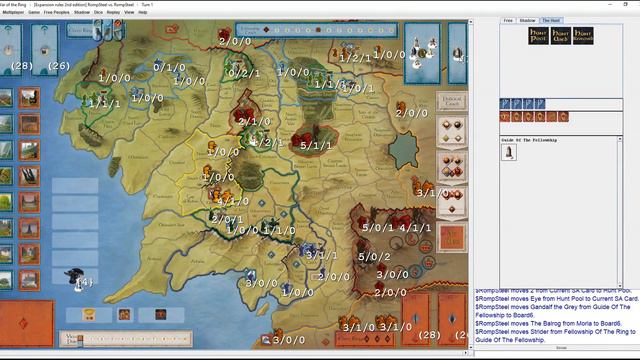This screenshot has width=640, height=360.
Task: Select the leftmost blue Free Peoples action die
Action: [505, 104]
